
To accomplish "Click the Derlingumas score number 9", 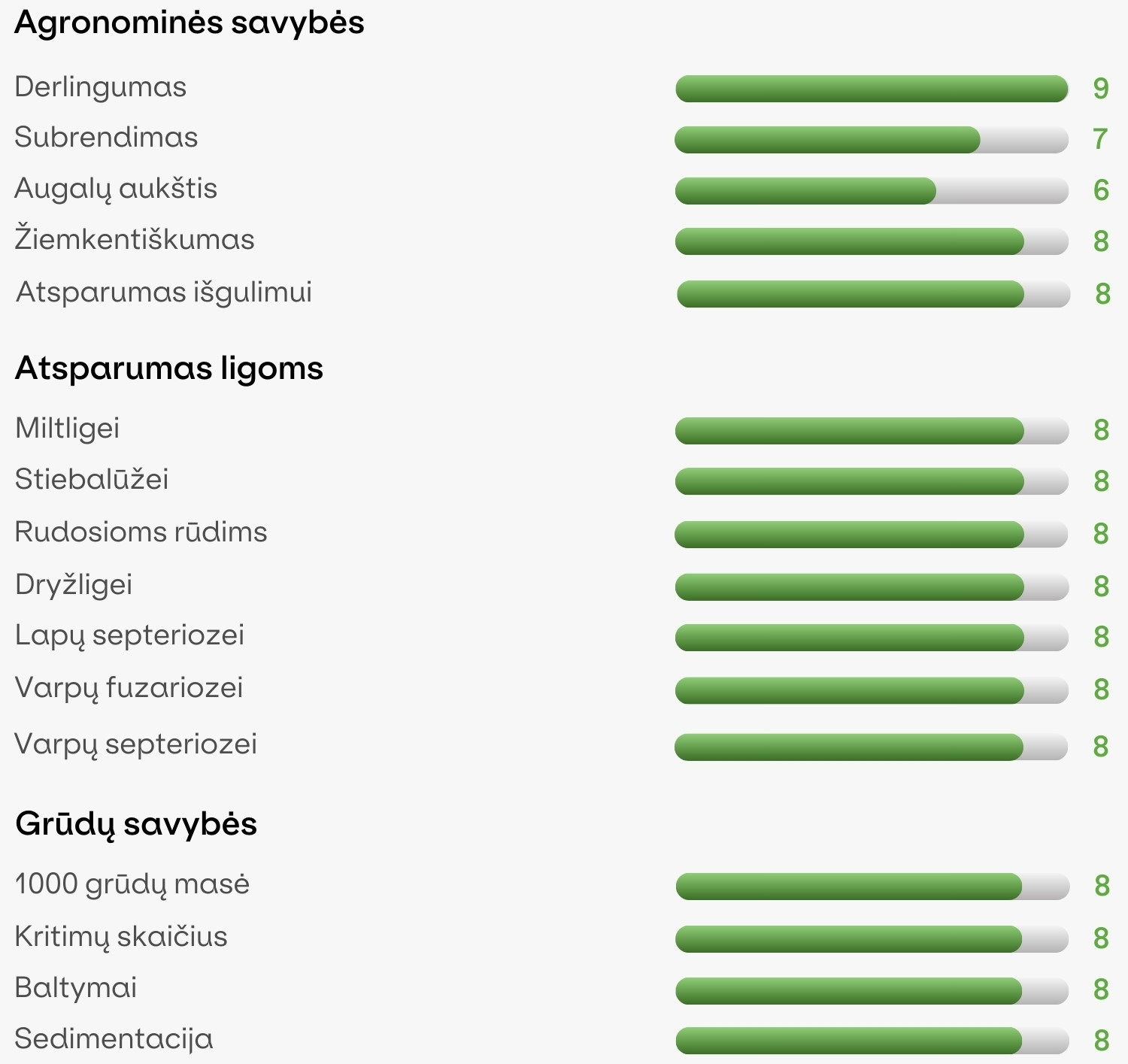I will [1101, 89].
